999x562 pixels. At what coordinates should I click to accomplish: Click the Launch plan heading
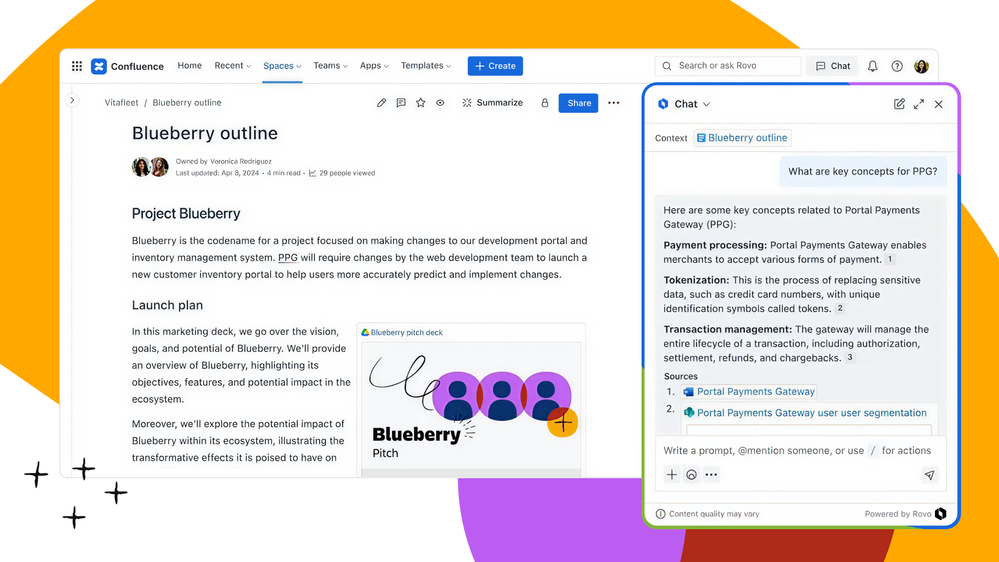coord(168,305)
